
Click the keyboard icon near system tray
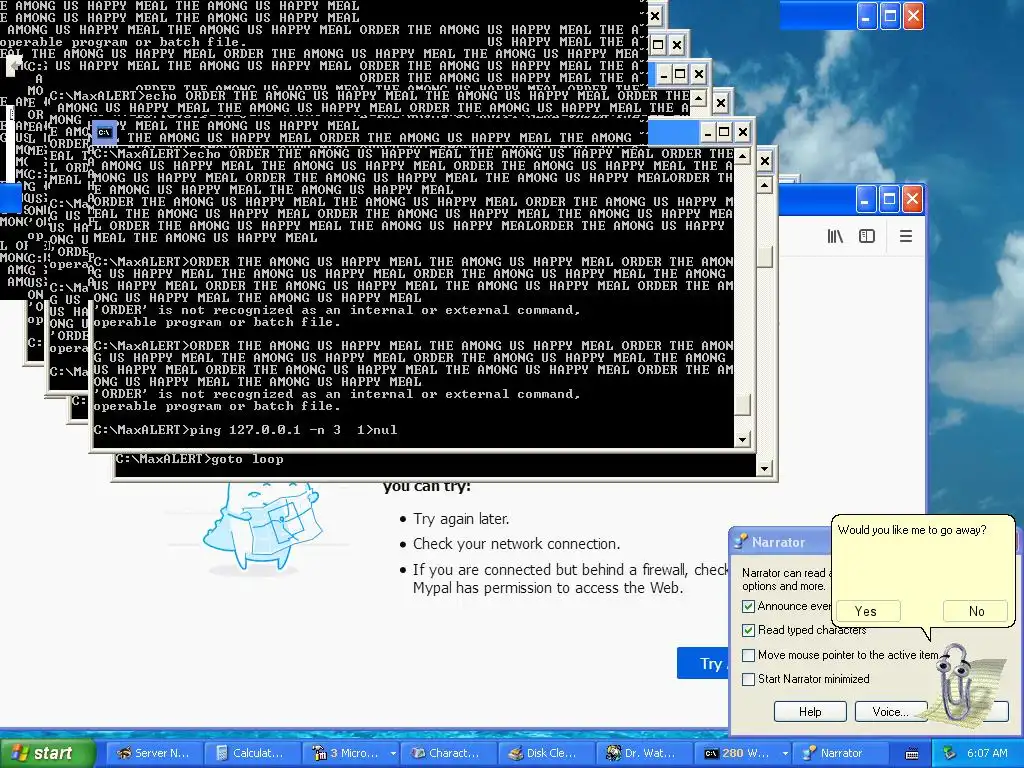(x=912, y=754)
